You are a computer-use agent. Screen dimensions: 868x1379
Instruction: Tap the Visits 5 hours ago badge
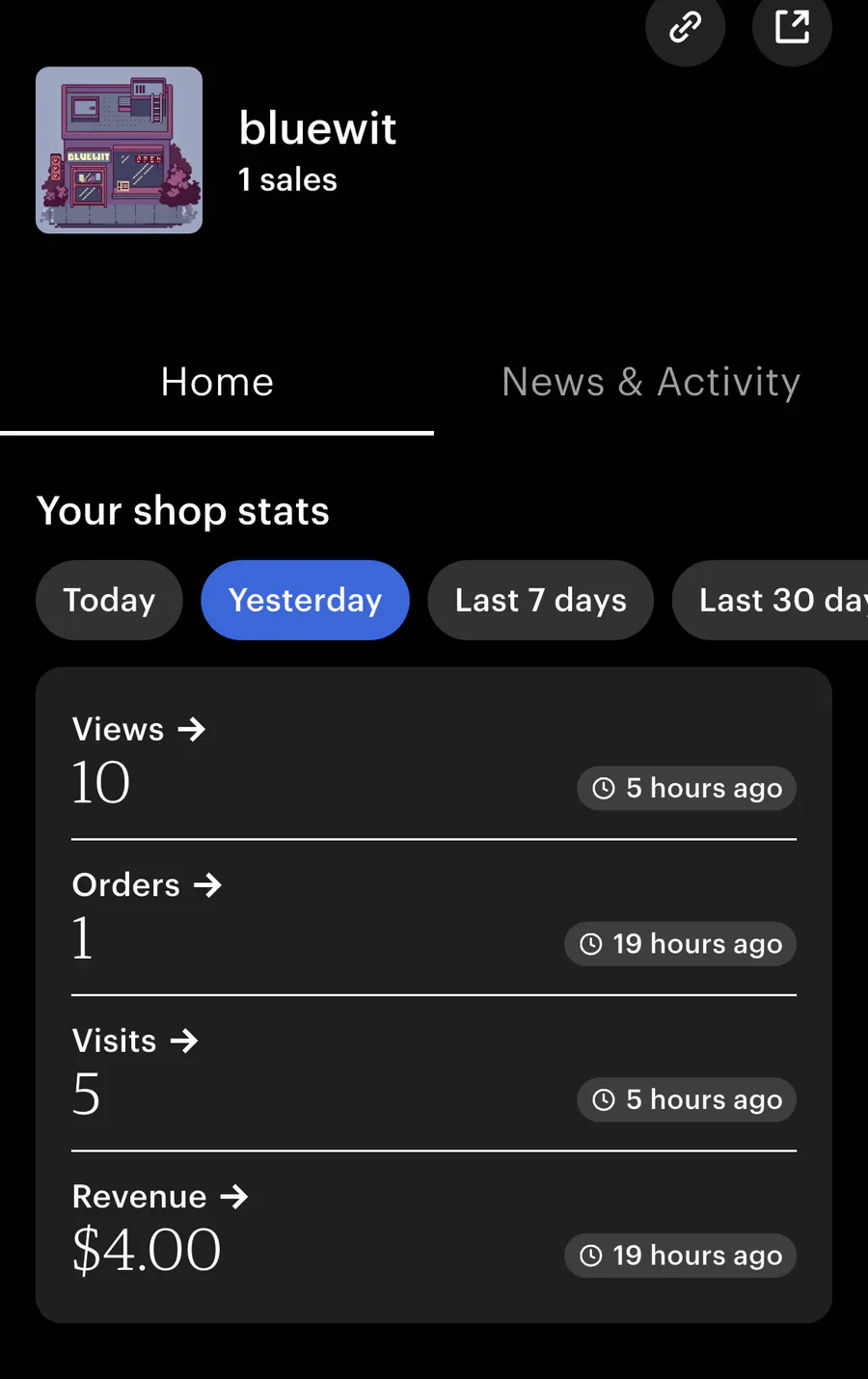[x=687, y=1099]
